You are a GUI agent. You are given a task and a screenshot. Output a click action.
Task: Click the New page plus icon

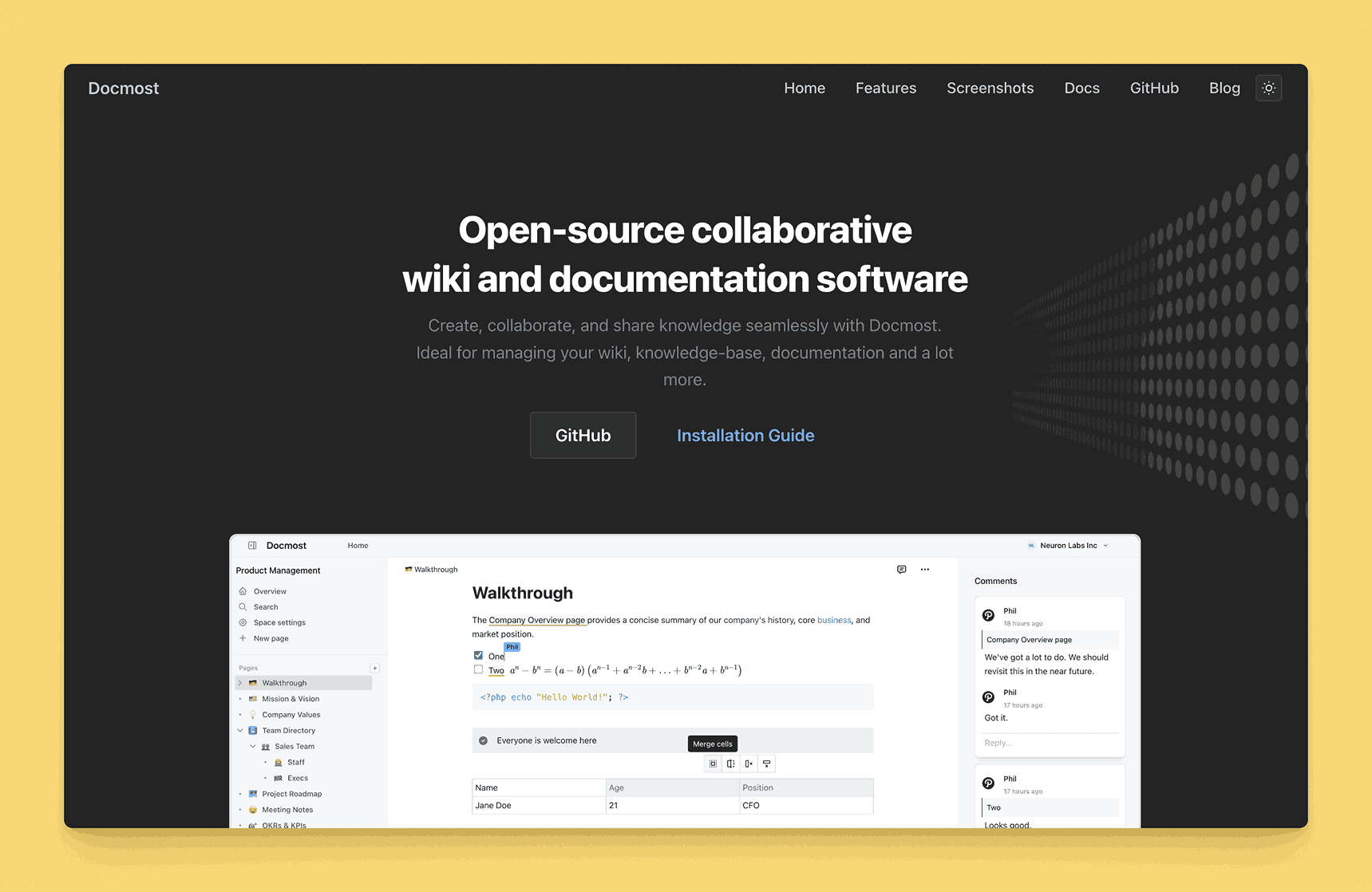pos(243,638)
